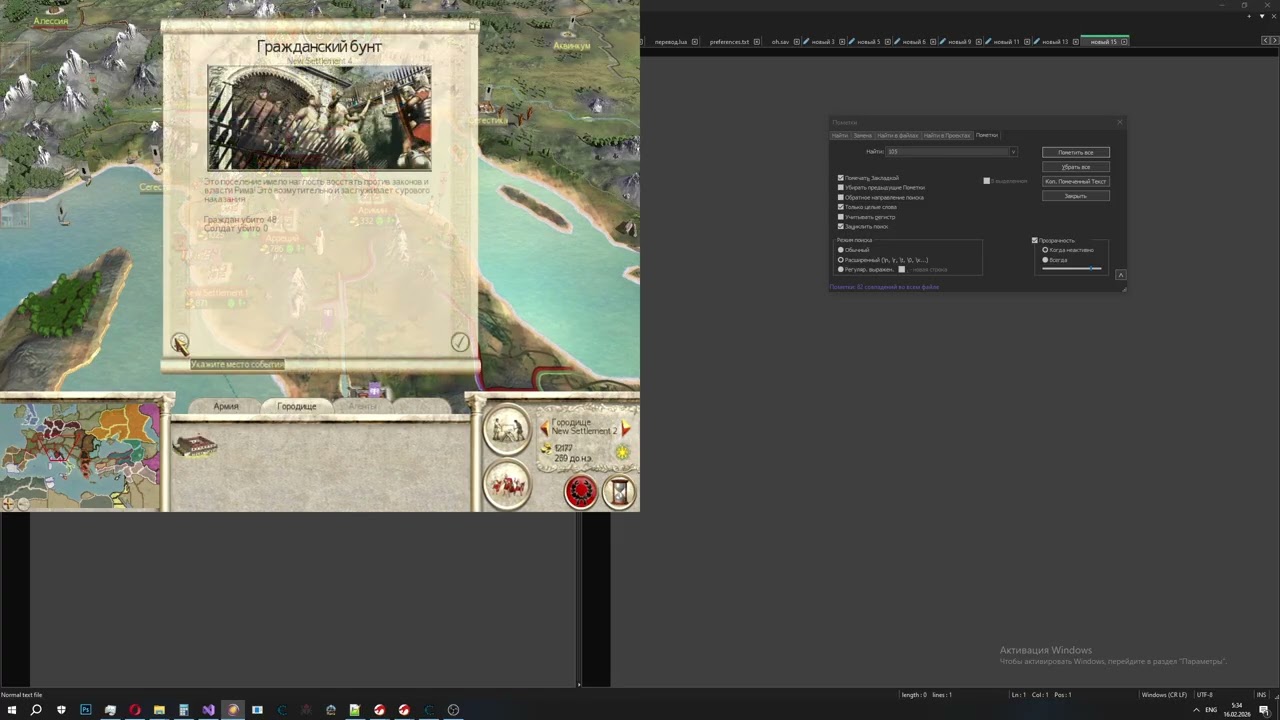Screen dimensions: 1280x720
Task: Click ENG language indicator
Action: click(x=1212, y=710)
